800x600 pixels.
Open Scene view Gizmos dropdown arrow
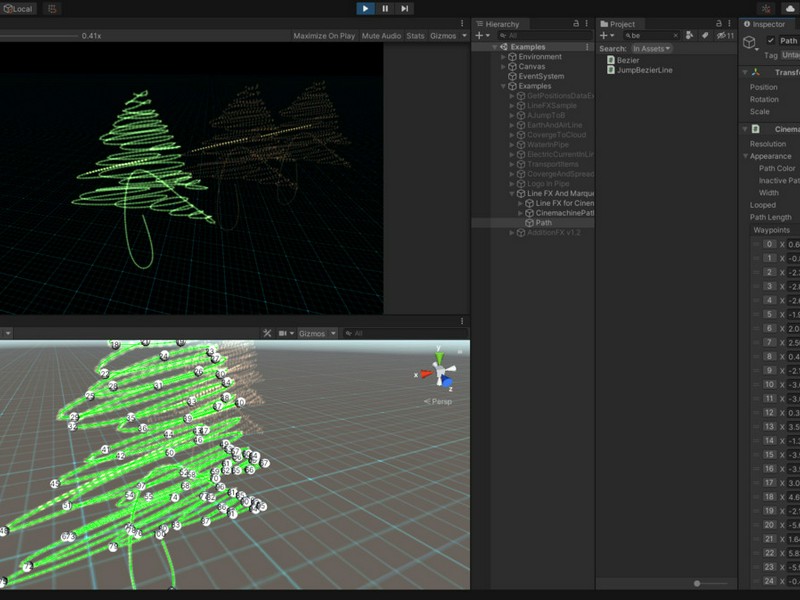333,333
